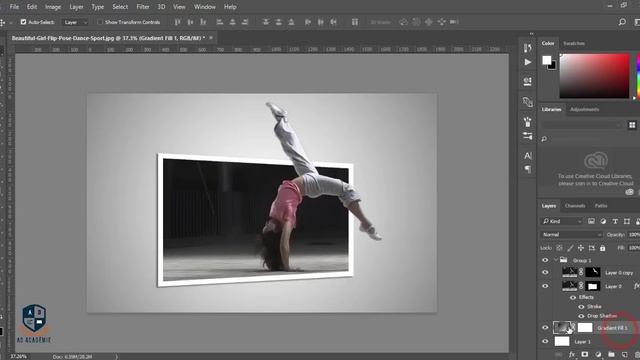Viewport: 640px width, 360px height.
Task: Select the Layer 1 white thumbnail
Action: [x=562, y=341]
